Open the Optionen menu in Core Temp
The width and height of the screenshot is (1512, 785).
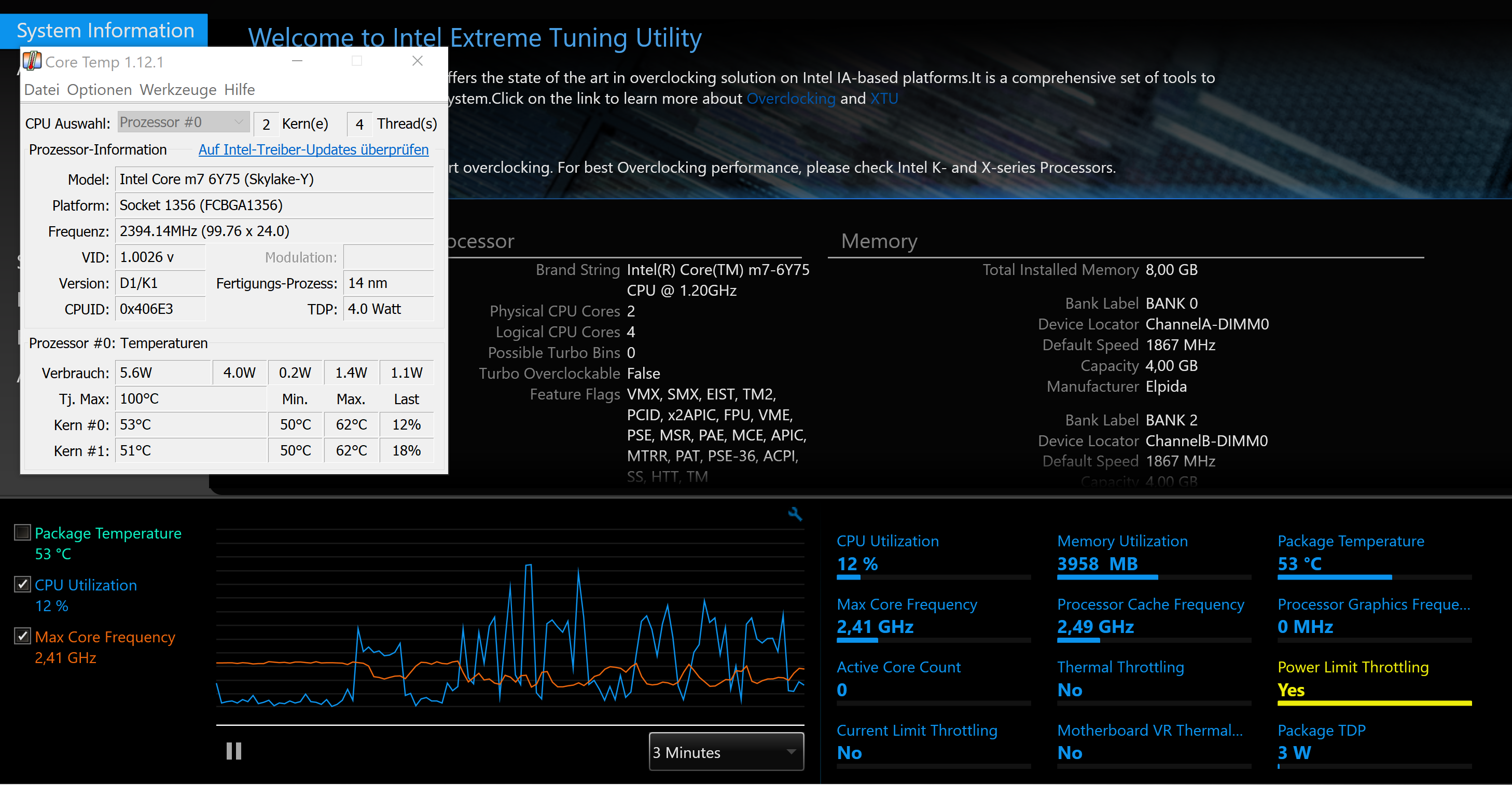(x=99, y=90)
